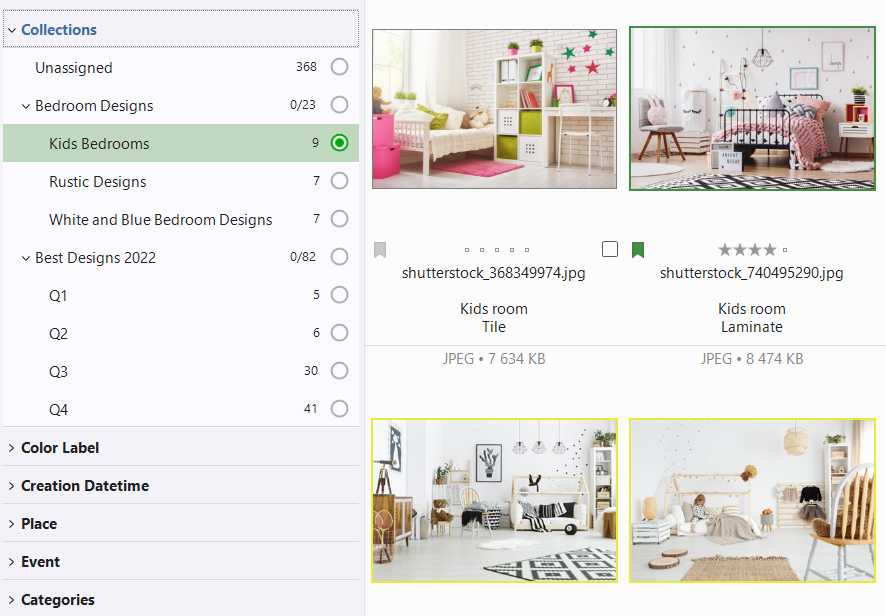Tick the checkbox beside shutterstock_368349974.jpg rating
This screenshot has width=886, height=616.
click(x=610, y=250)
